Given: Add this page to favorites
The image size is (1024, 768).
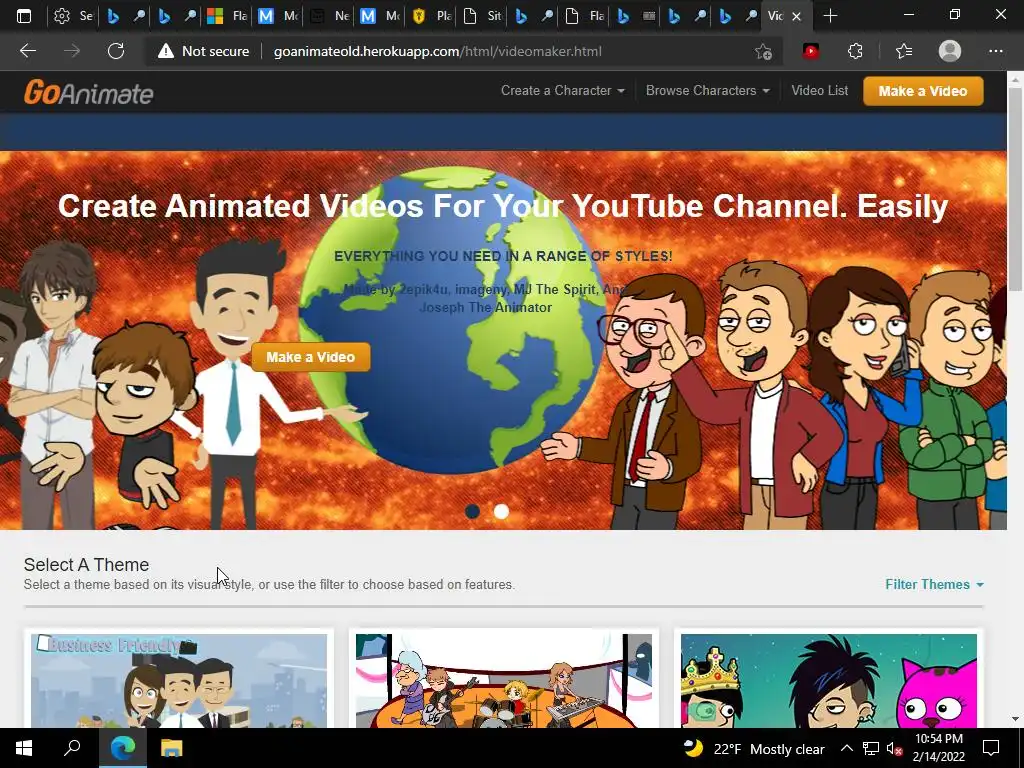Looking at the screenshot, I should [x=763, y=52].
